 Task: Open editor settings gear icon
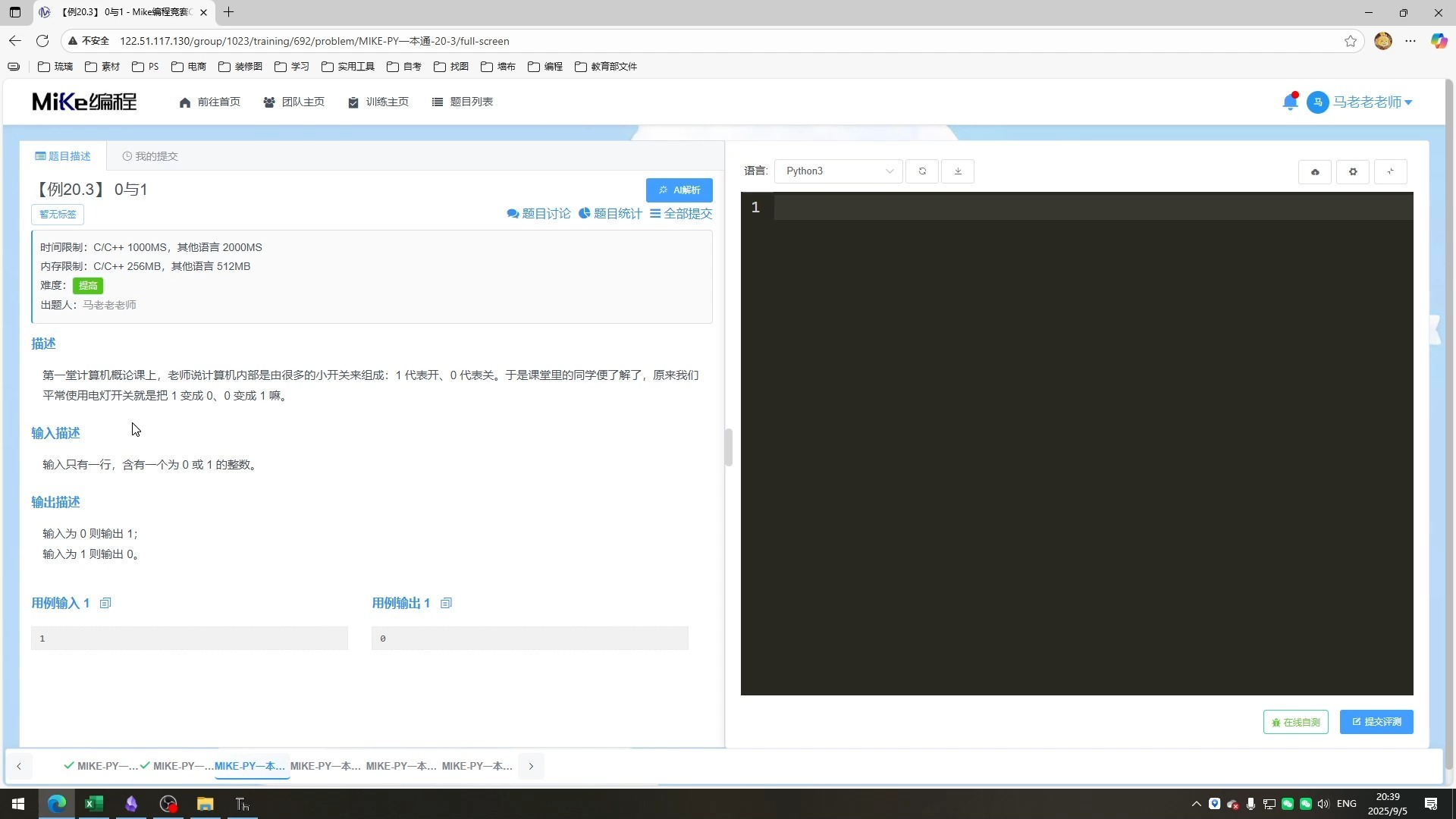tap(1353, 172)
